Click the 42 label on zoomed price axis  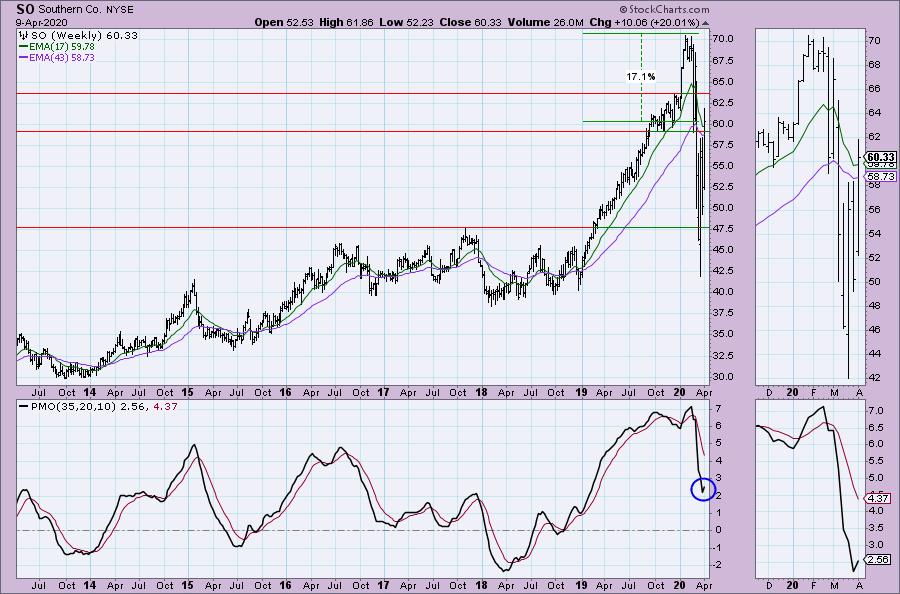click(x=875, y=378)
